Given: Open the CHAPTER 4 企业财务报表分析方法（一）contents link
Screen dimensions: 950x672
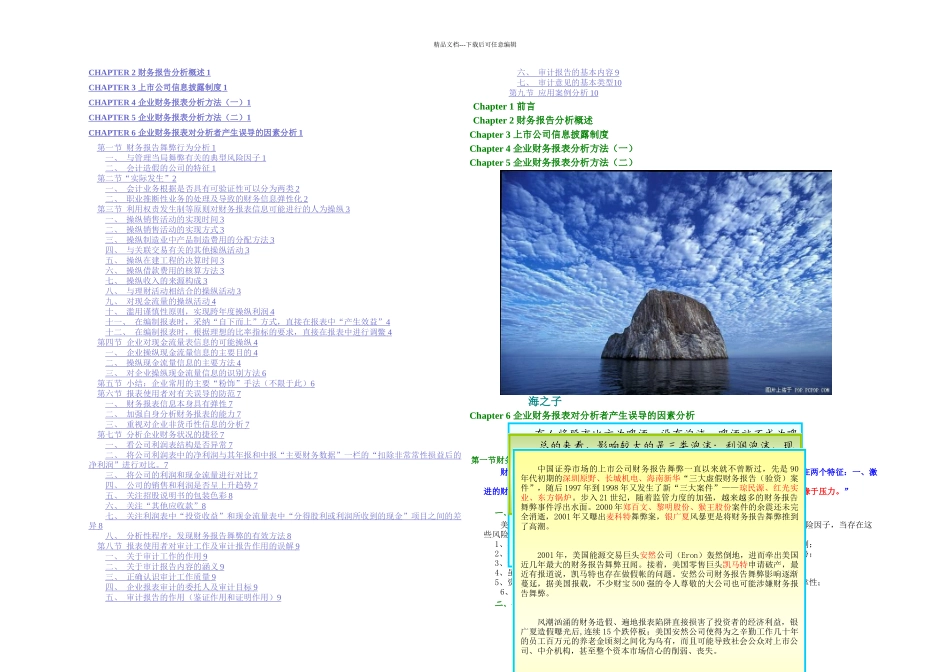Looking at the screenshot, I should (169, 102).
